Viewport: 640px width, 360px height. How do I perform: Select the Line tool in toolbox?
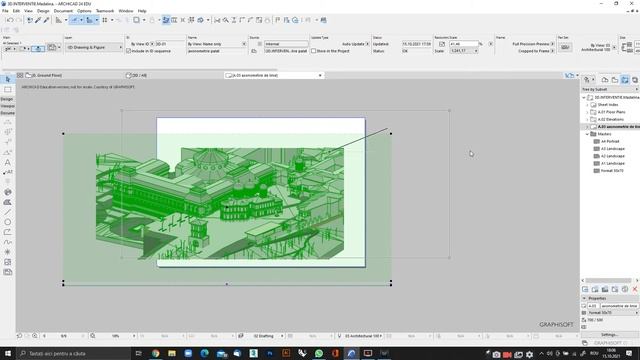click(x=7, y=212)
